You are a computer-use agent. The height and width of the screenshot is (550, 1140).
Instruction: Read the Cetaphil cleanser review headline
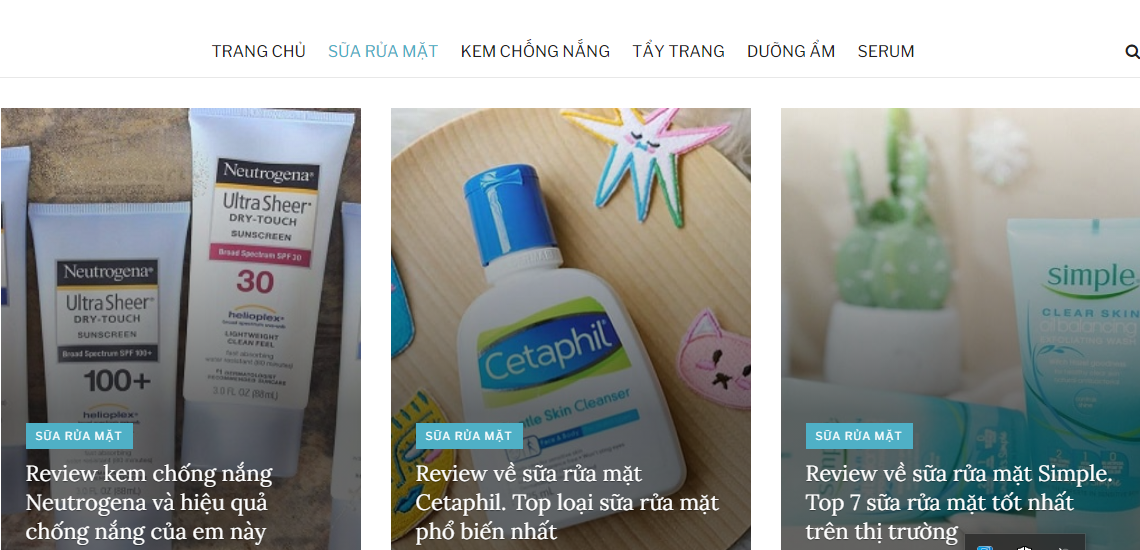tap(567, 503)
